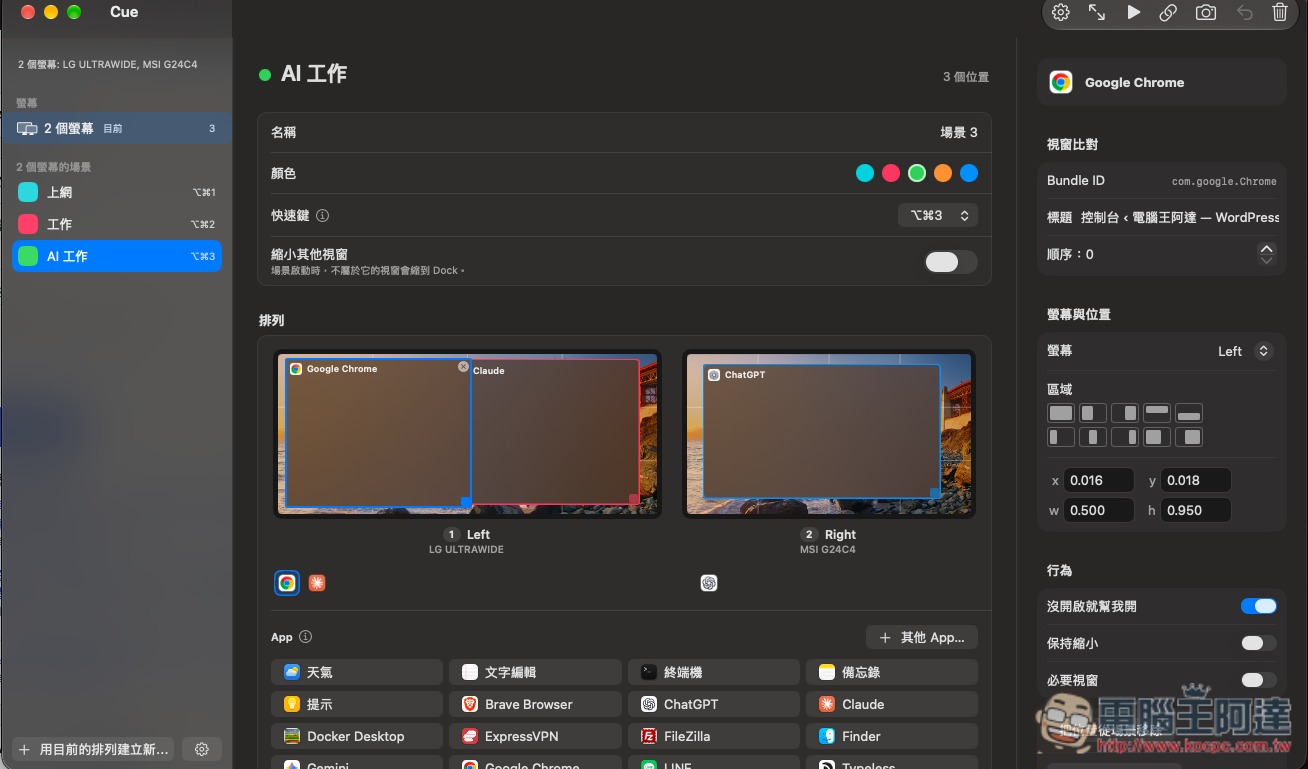This screenshot has width=1308, height=769.
Task: Add the Finder app
Action: [x=892, y=736]
